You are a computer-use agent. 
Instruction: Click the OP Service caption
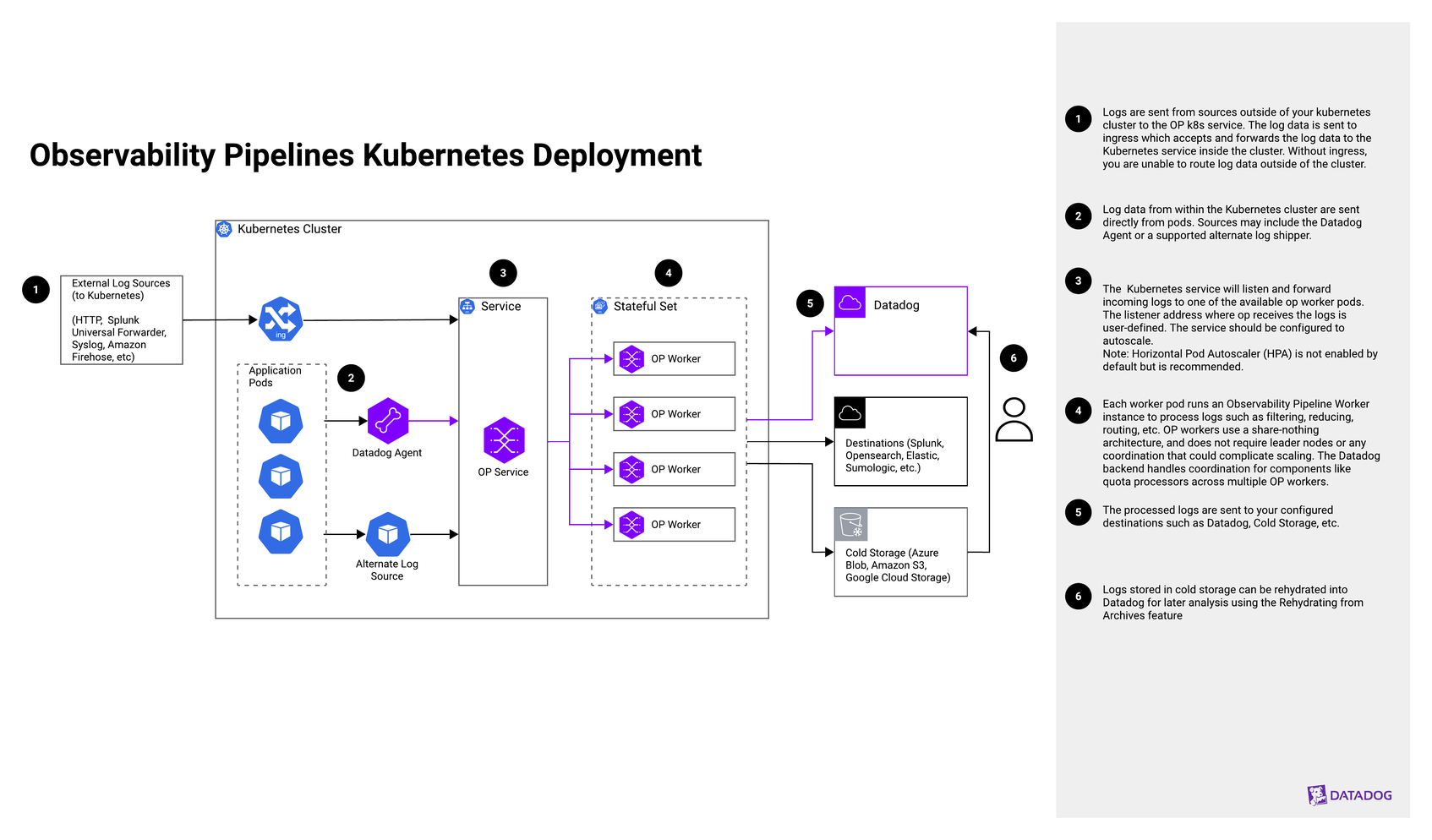[x=503, y=472]
